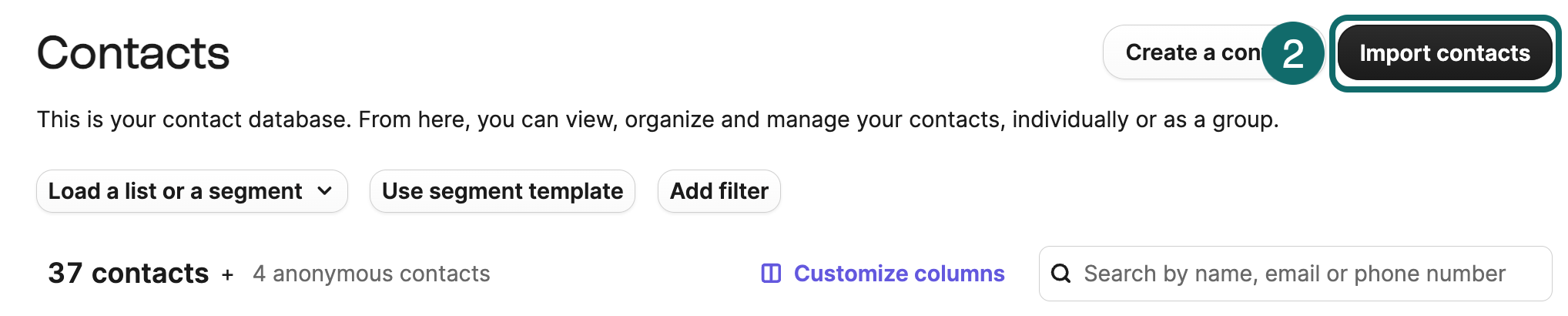Click the Add filter button
Screen dimensions: 1568x316
click(719, 191)
